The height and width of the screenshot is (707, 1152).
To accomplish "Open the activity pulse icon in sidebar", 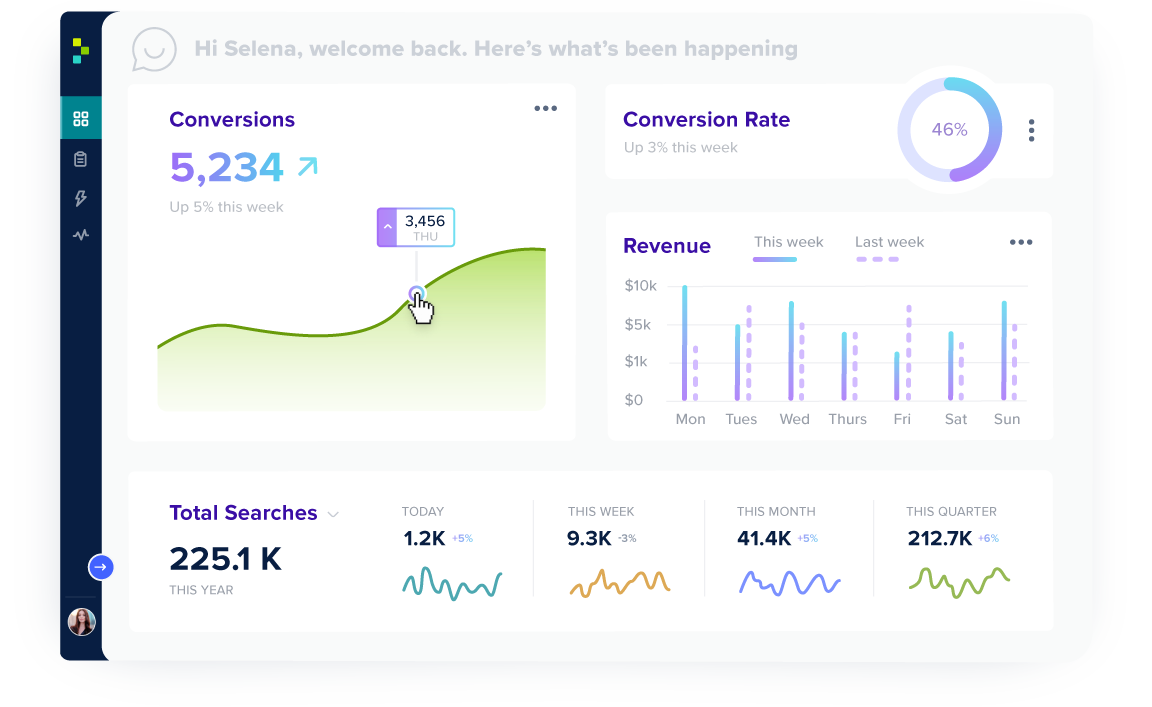I will click(x=81, y=235).
